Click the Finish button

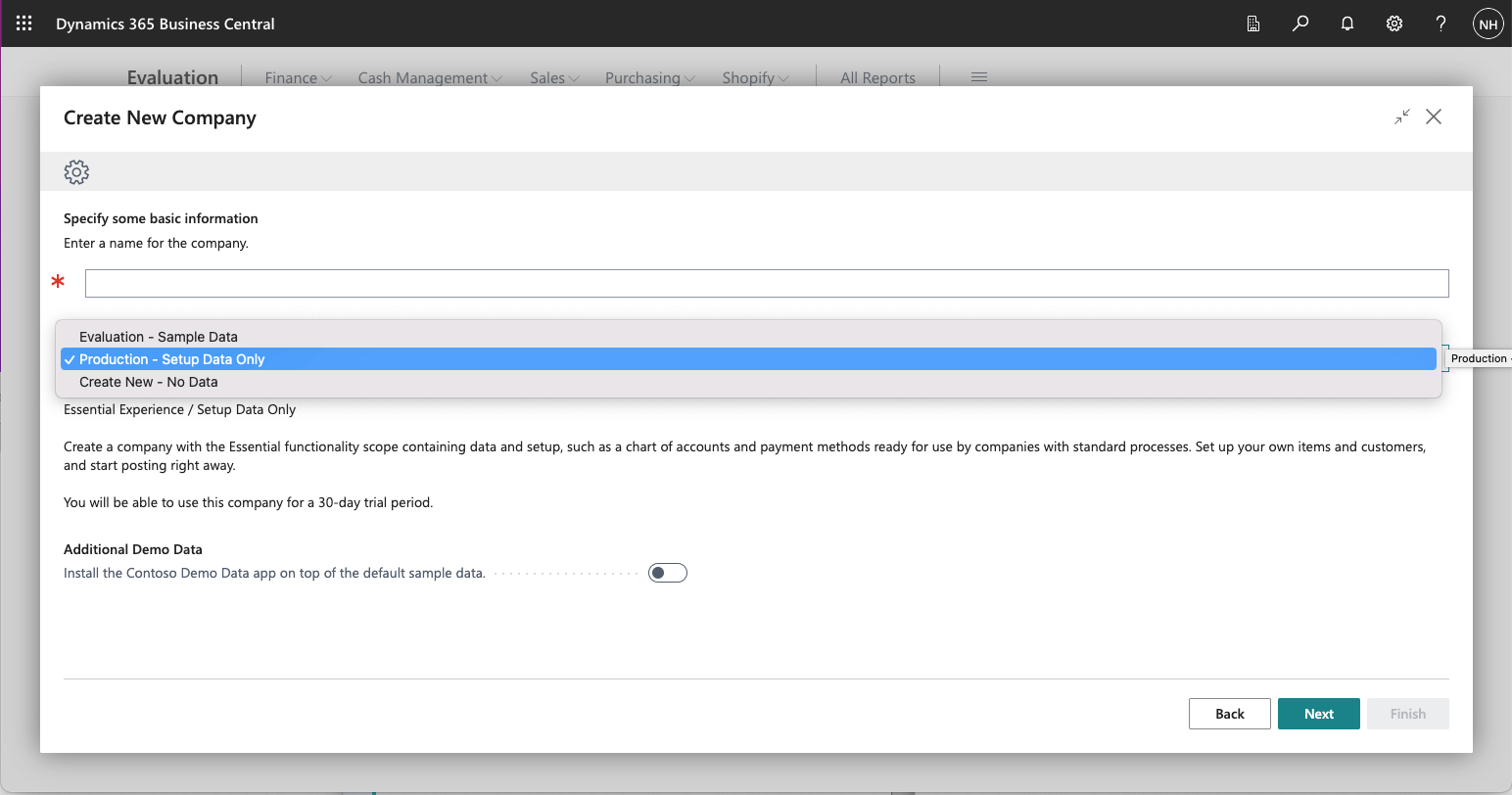point(1408,714)
